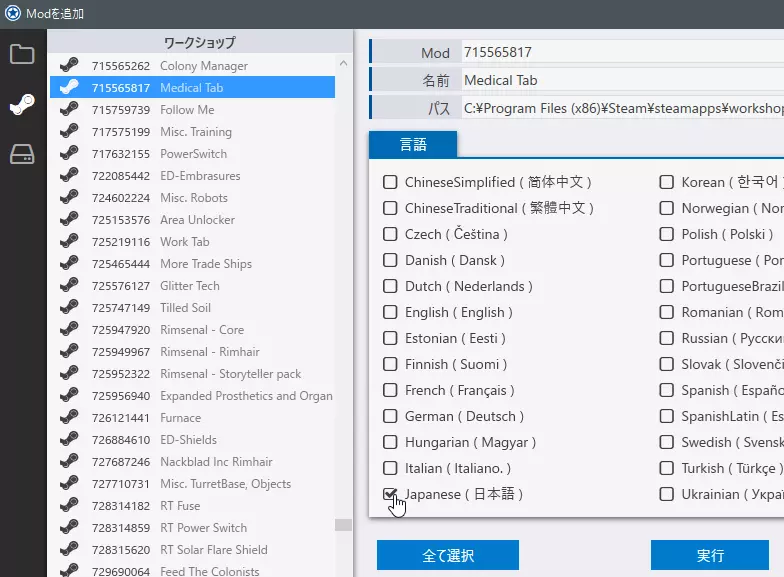Select the 725153576 Area Unlocker row
784x577 pixels.
pos(192,220)
